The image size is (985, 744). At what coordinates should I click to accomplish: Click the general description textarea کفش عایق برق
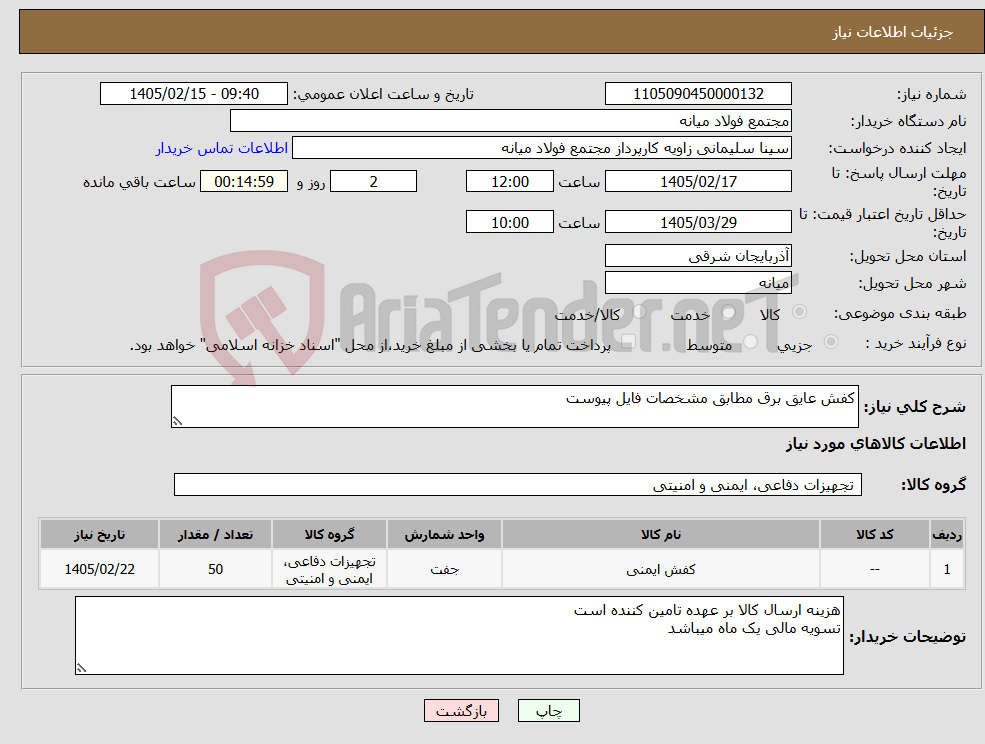click(514, 407)
